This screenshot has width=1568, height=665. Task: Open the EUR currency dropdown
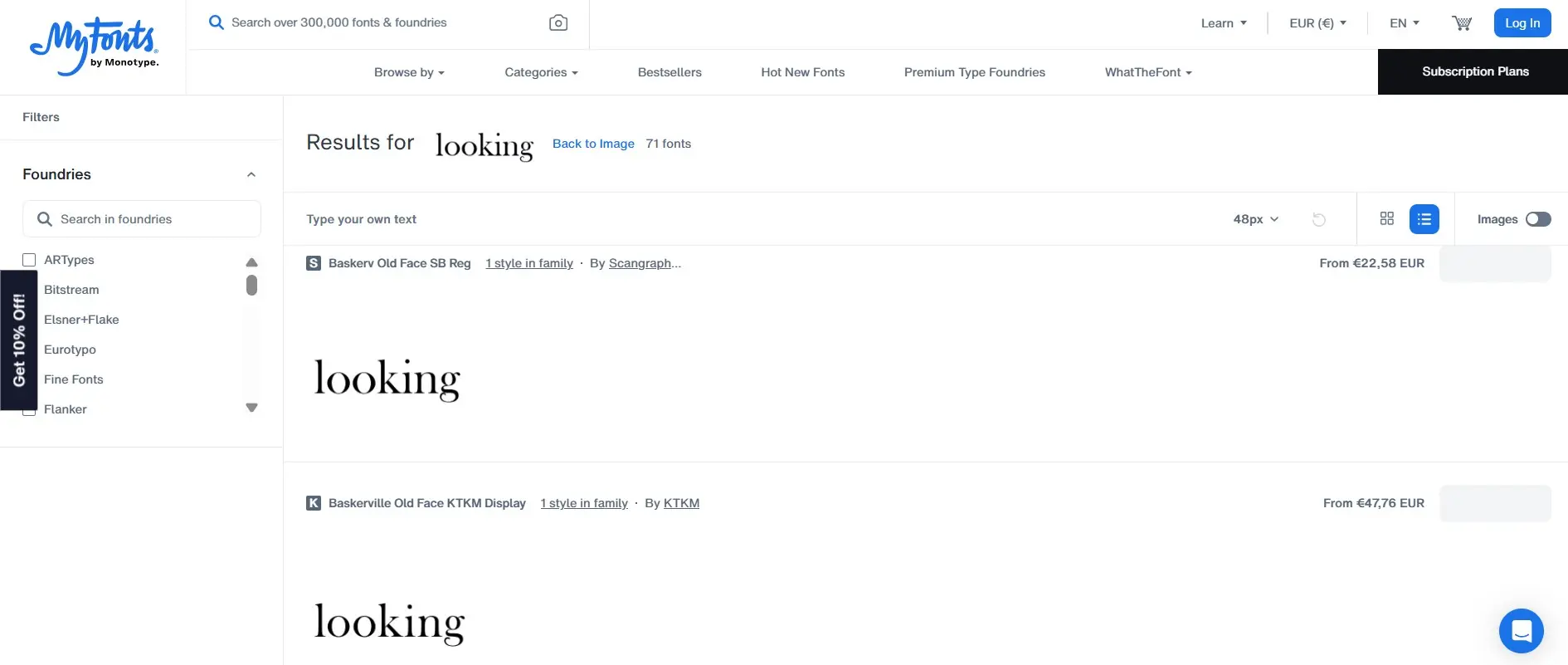(1317, 22)
